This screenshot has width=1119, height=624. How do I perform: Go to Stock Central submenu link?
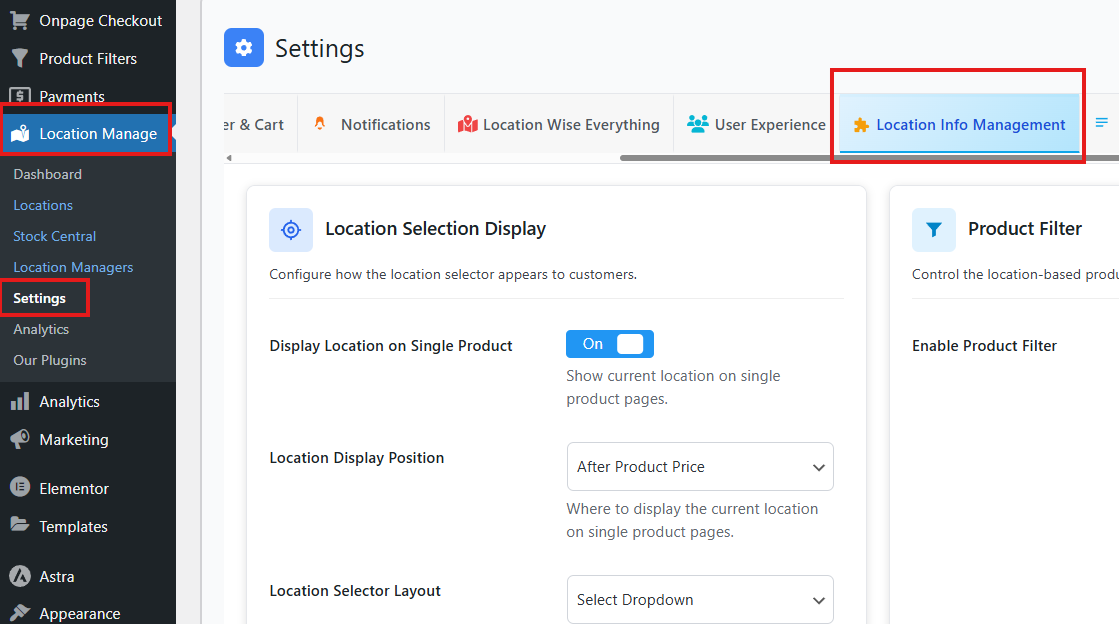coord(55,236)
